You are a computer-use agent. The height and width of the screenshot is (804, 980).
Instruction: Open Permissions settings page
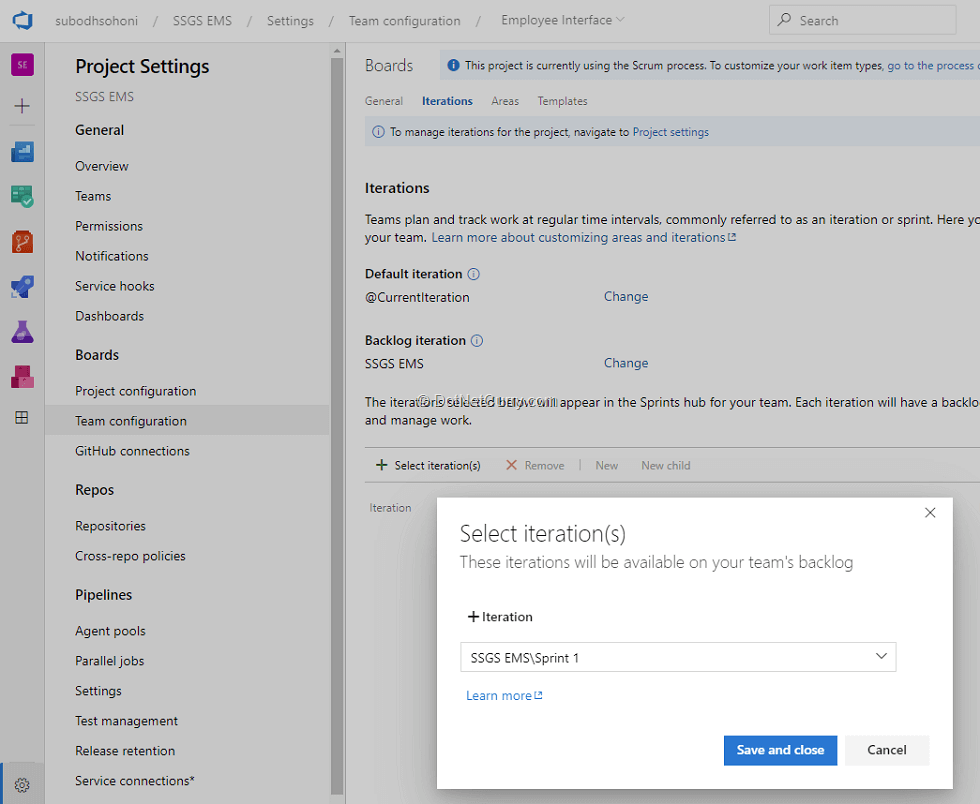(109, 226)
